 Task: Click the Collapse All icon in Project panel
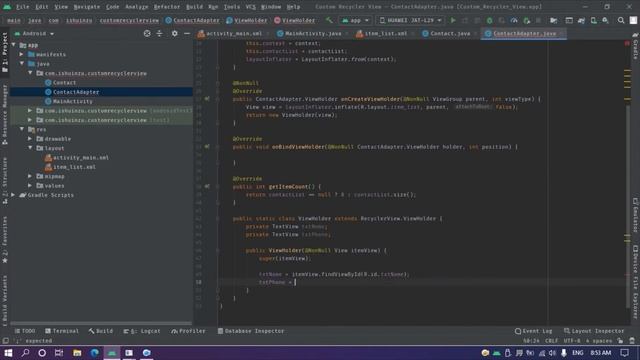[160, 33]
